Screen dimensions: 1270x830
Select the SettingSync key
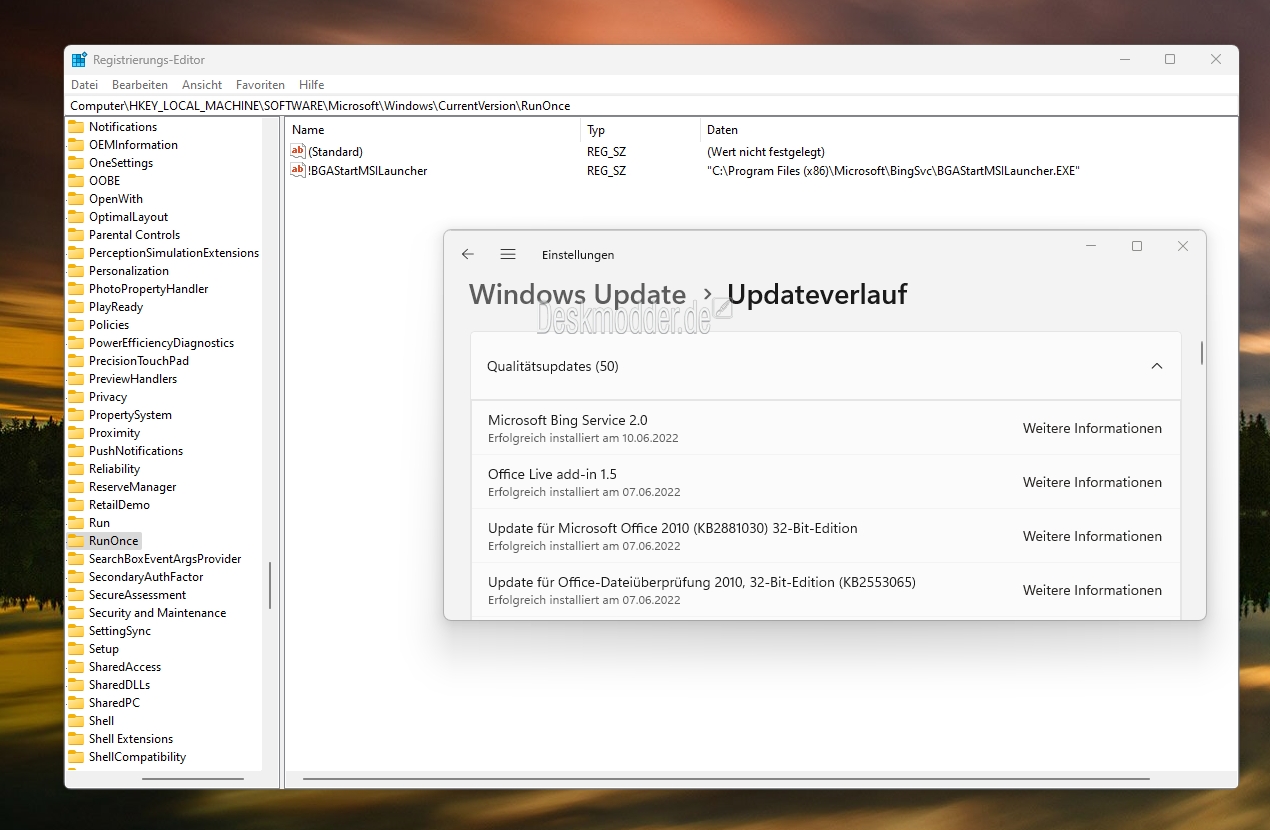tap(120, 631)
